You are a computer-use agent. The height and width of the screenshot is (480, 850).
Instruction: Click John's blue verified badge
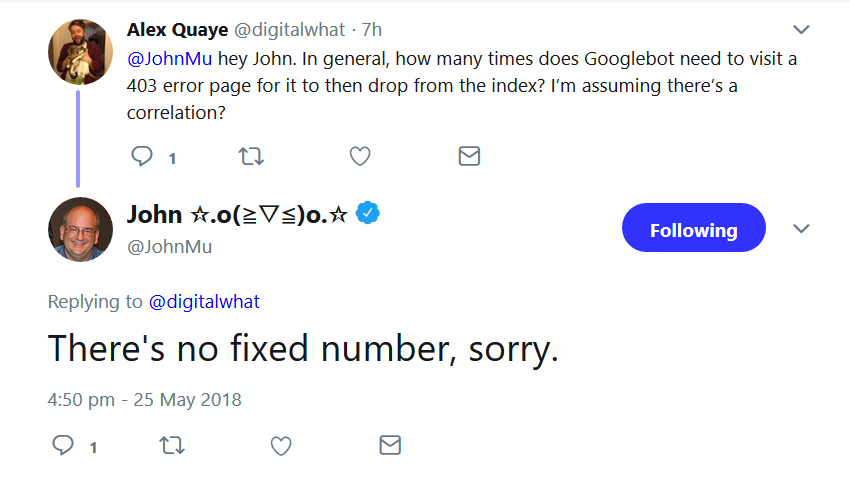pyautogui.click(x=369, y=213)
